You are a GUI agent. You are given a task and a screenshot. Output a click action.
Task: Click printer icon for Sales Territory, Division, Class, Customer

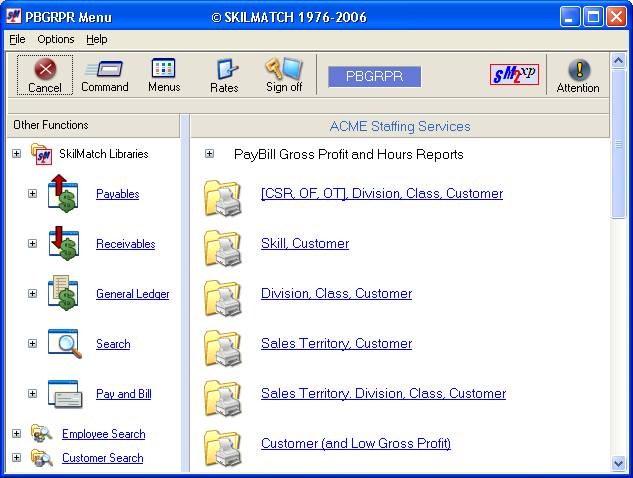(223, 398)
